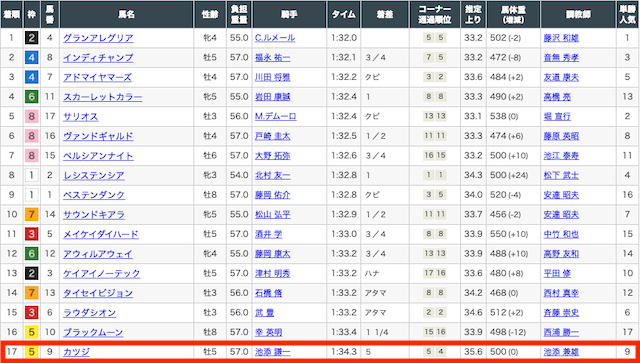The image size is (640, 363).
Task: Select horse weight cell 472 (-8)
Action: point(505,58)
